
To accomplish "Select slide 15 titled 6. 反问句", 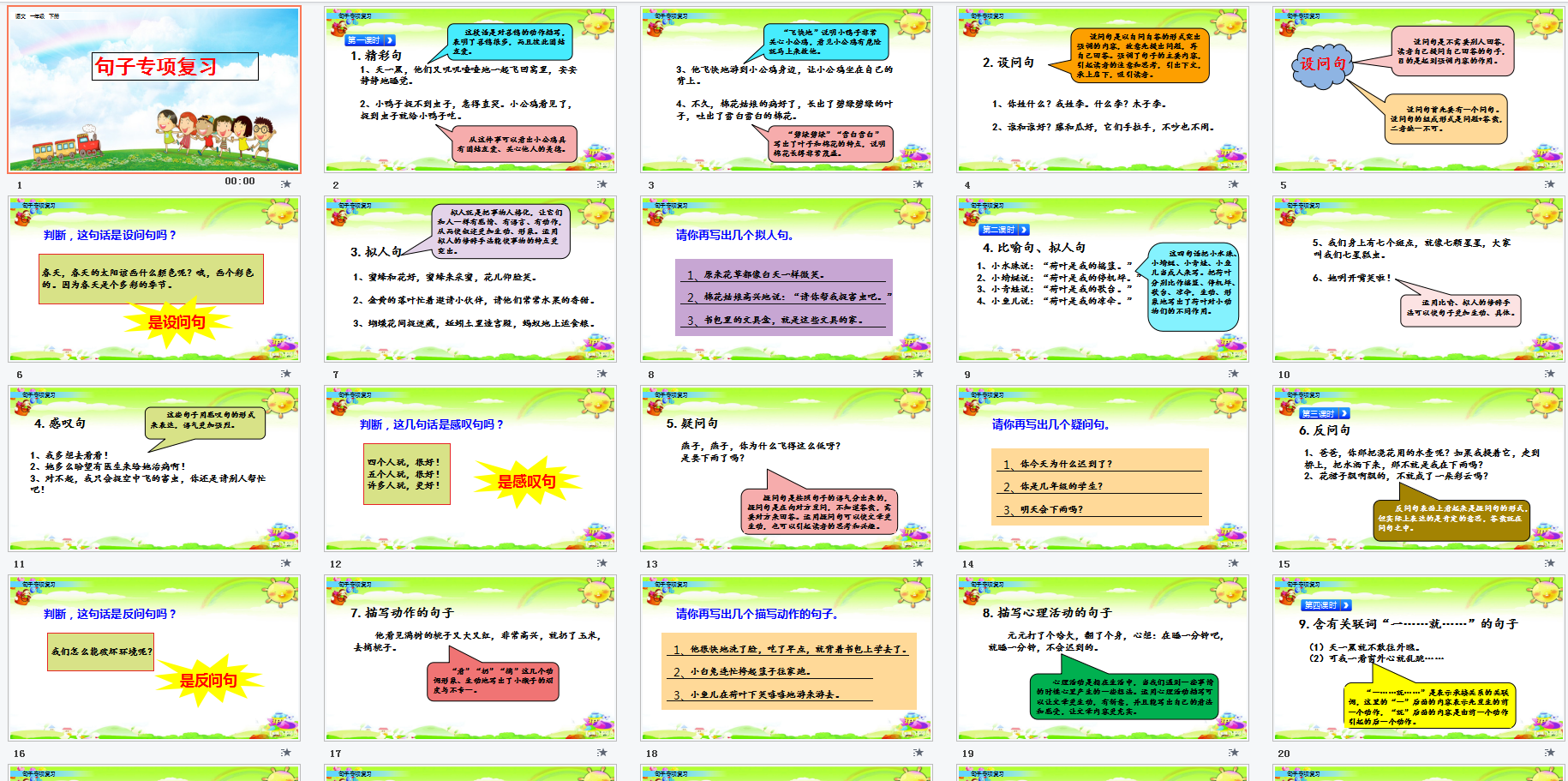I will point(1419,468).
